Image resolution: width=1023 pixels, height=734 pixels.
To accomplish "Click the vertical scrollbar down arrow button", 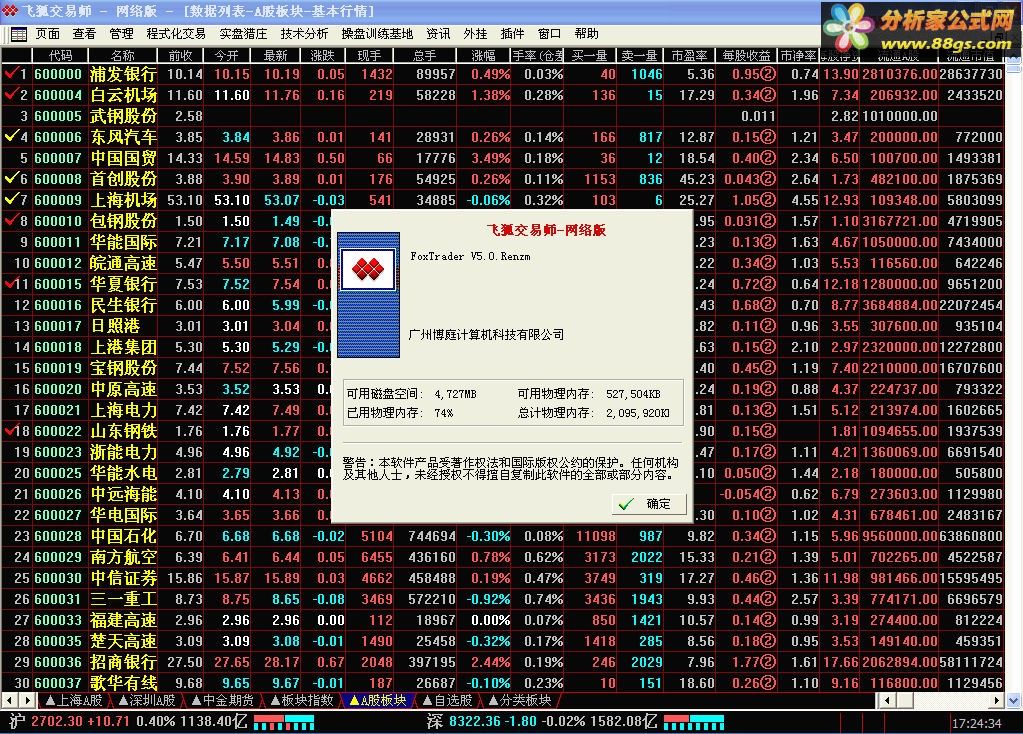I will click(x=1014, y=701).
